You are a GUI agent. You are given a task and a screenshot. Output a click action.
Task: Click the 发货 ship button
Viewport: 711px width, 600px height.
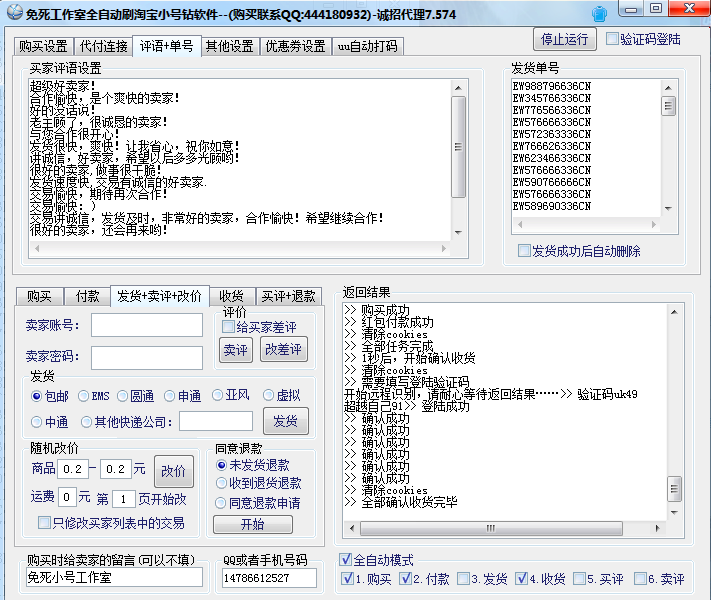tap(285, 421)
